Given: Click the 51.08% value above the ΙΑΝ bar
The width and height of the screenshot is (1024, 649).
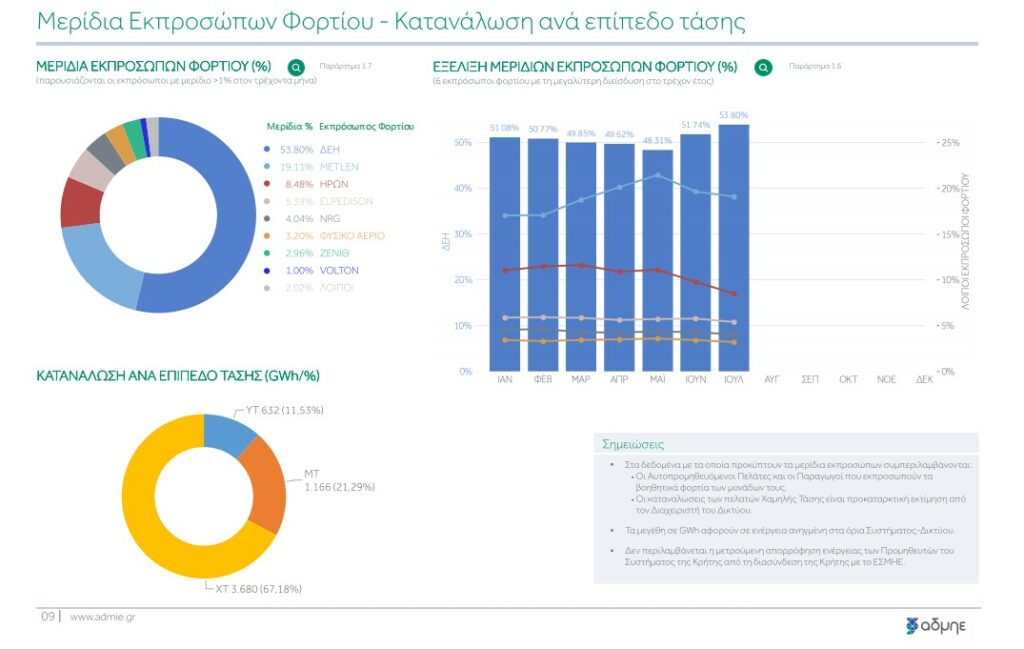Looking at the screenshot, I should click(x=504, y=128).
